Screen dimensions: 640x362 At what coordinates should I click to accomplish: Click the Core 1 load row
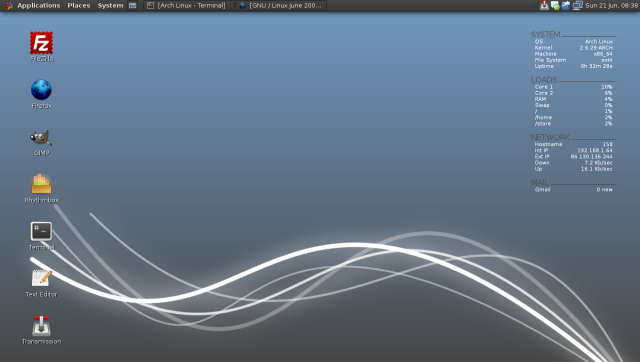tap(573, 87)
